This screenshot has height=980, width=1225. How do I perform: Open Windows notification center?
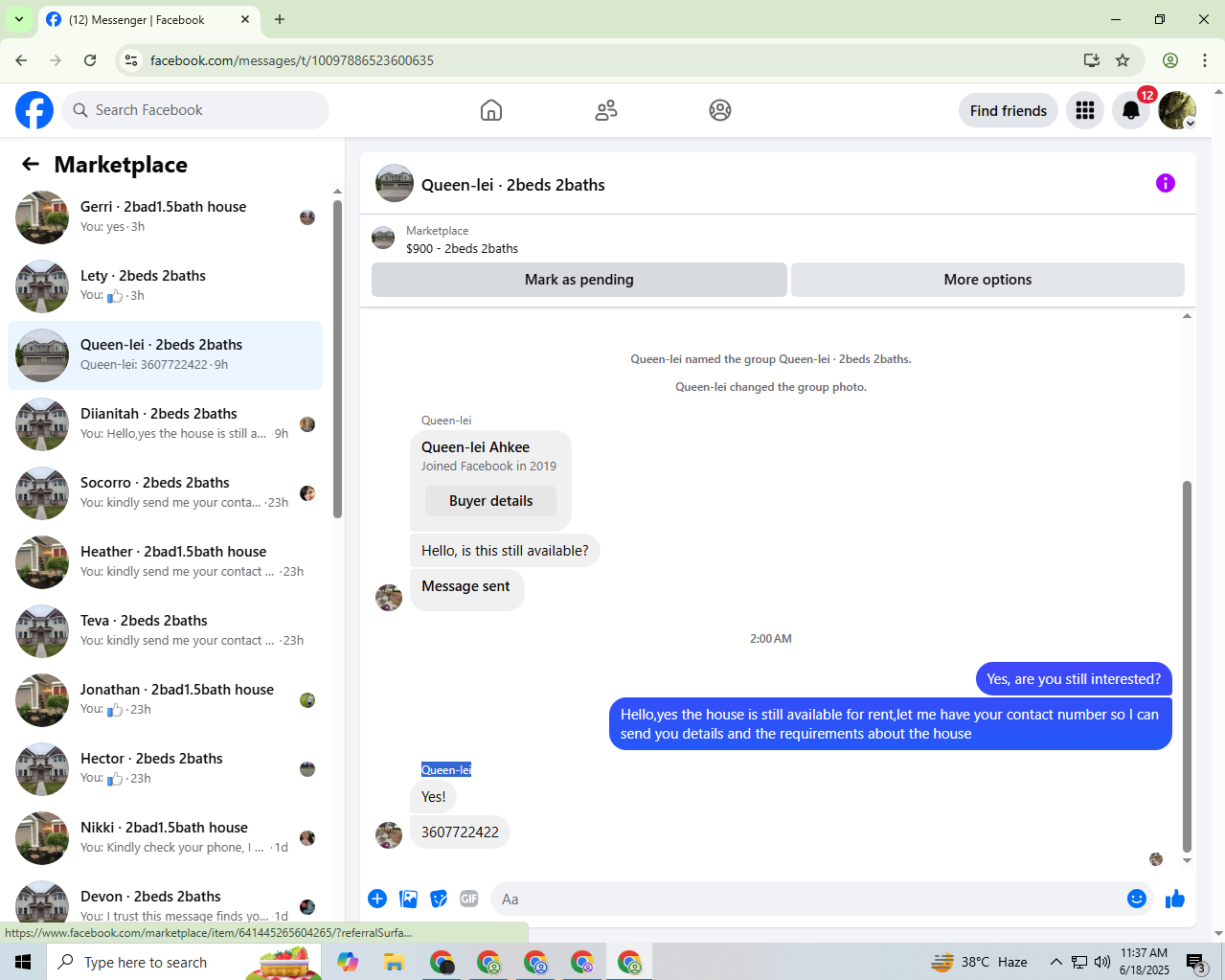1195,962
